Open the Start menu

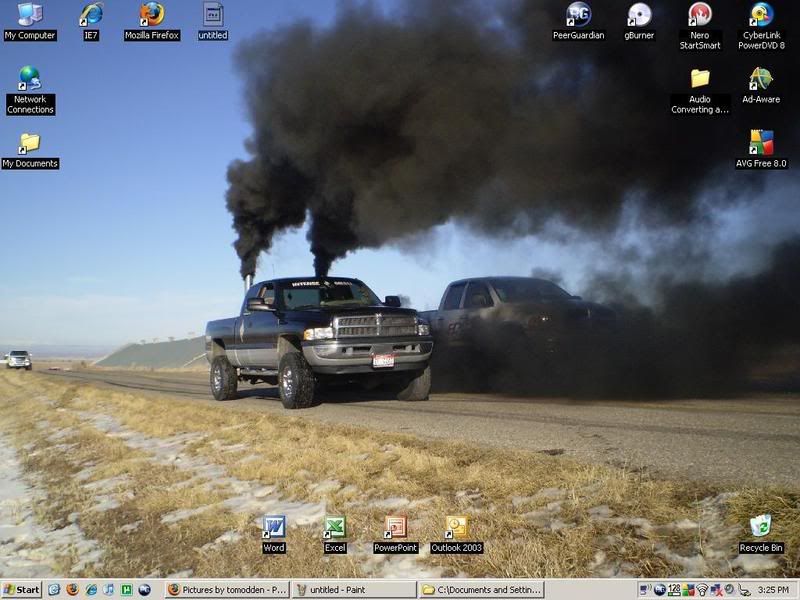(x=21, y=590)
